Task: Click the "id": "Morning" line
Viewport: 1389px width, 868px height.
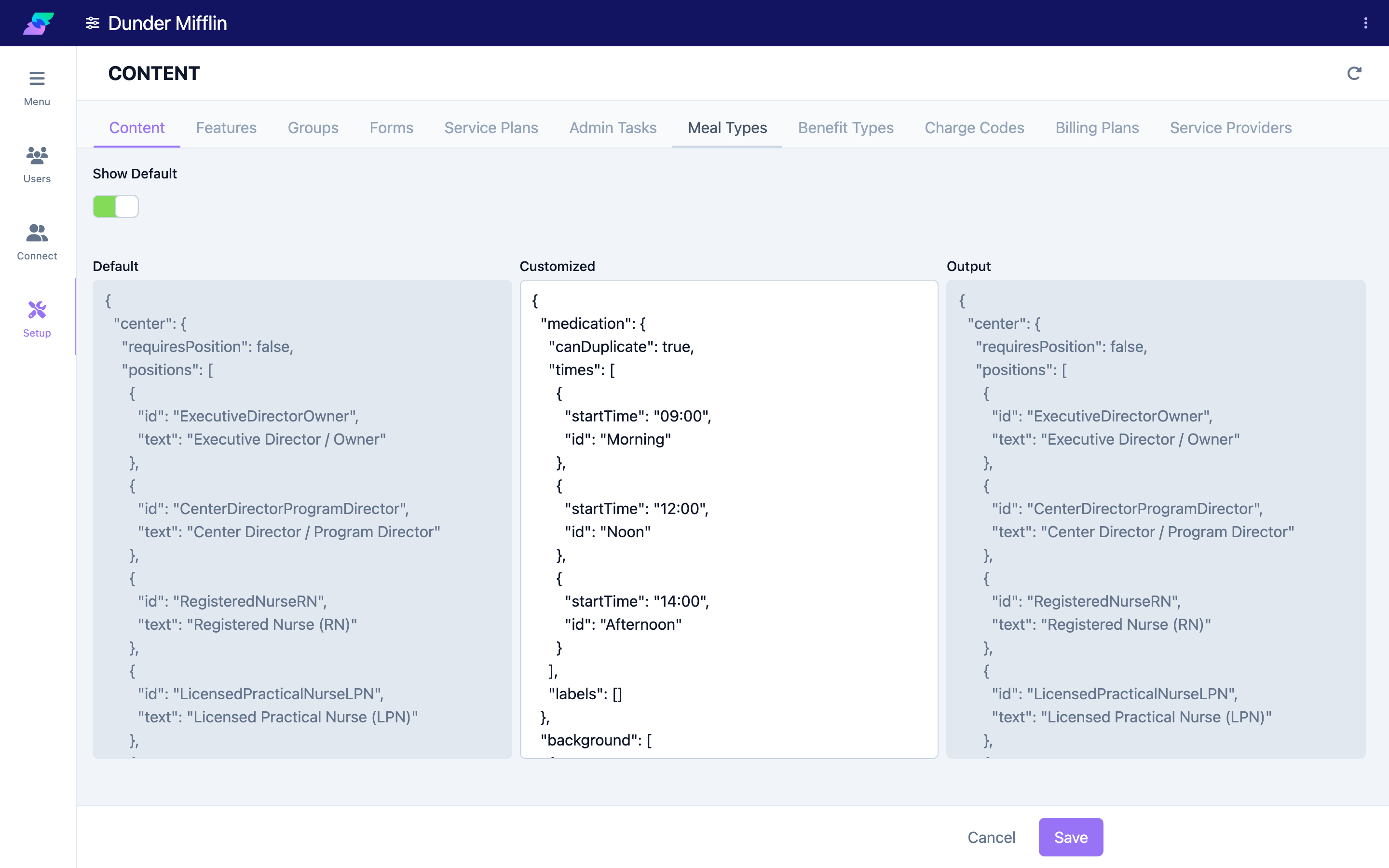Action: pyautogui.click(x=618, y=439)
